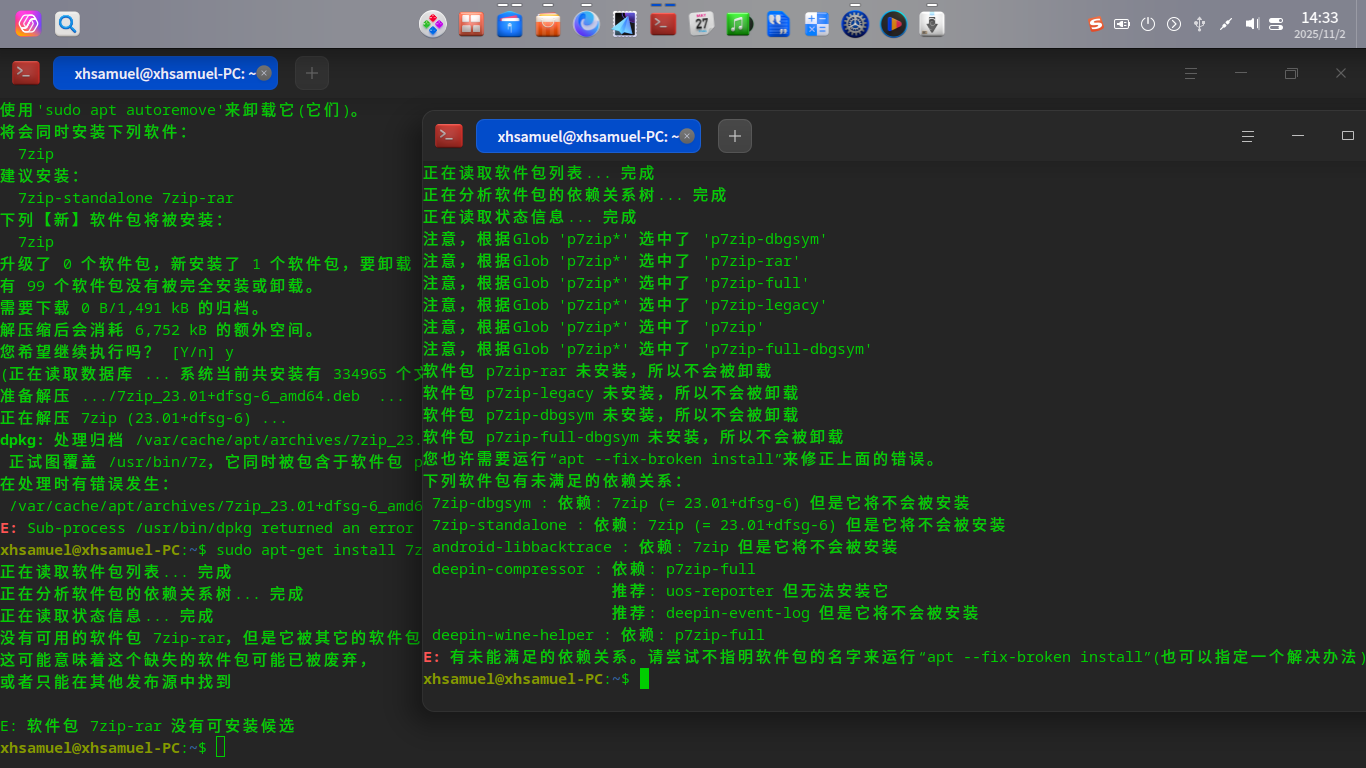
Task: Open the multitasking view dock icon
Action: tap(471, 24)
